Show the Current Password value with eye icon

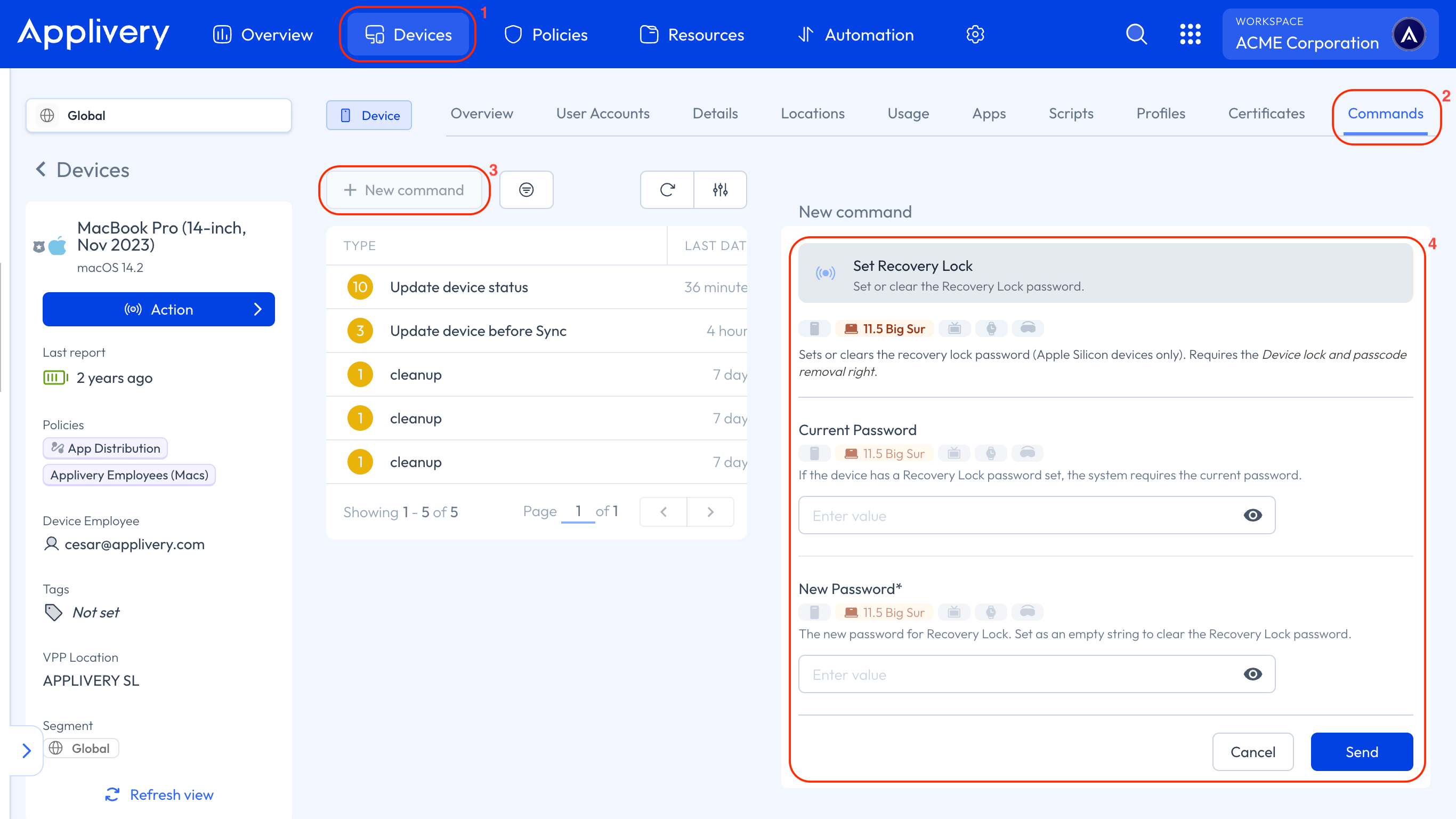tap(1252, 515)
